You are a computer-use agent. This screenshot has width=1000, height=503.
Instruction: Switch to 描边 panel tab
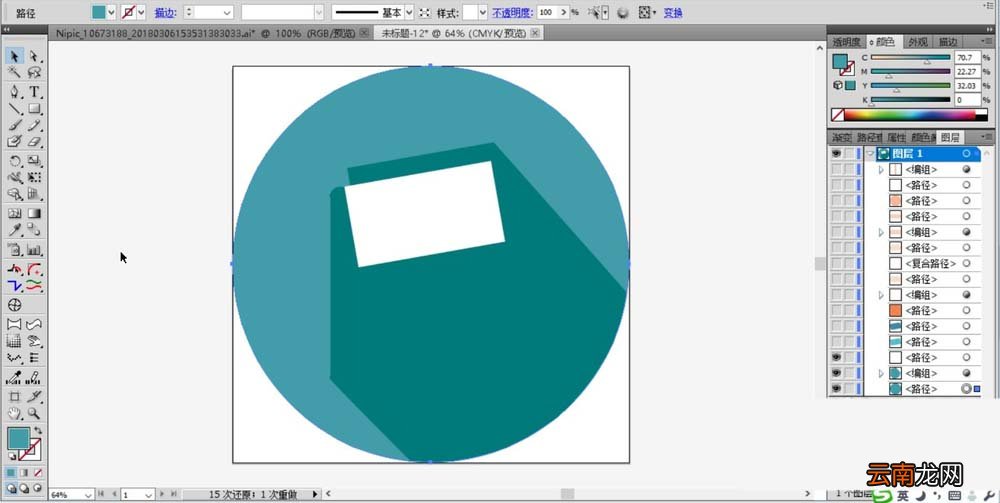[947, 41]
